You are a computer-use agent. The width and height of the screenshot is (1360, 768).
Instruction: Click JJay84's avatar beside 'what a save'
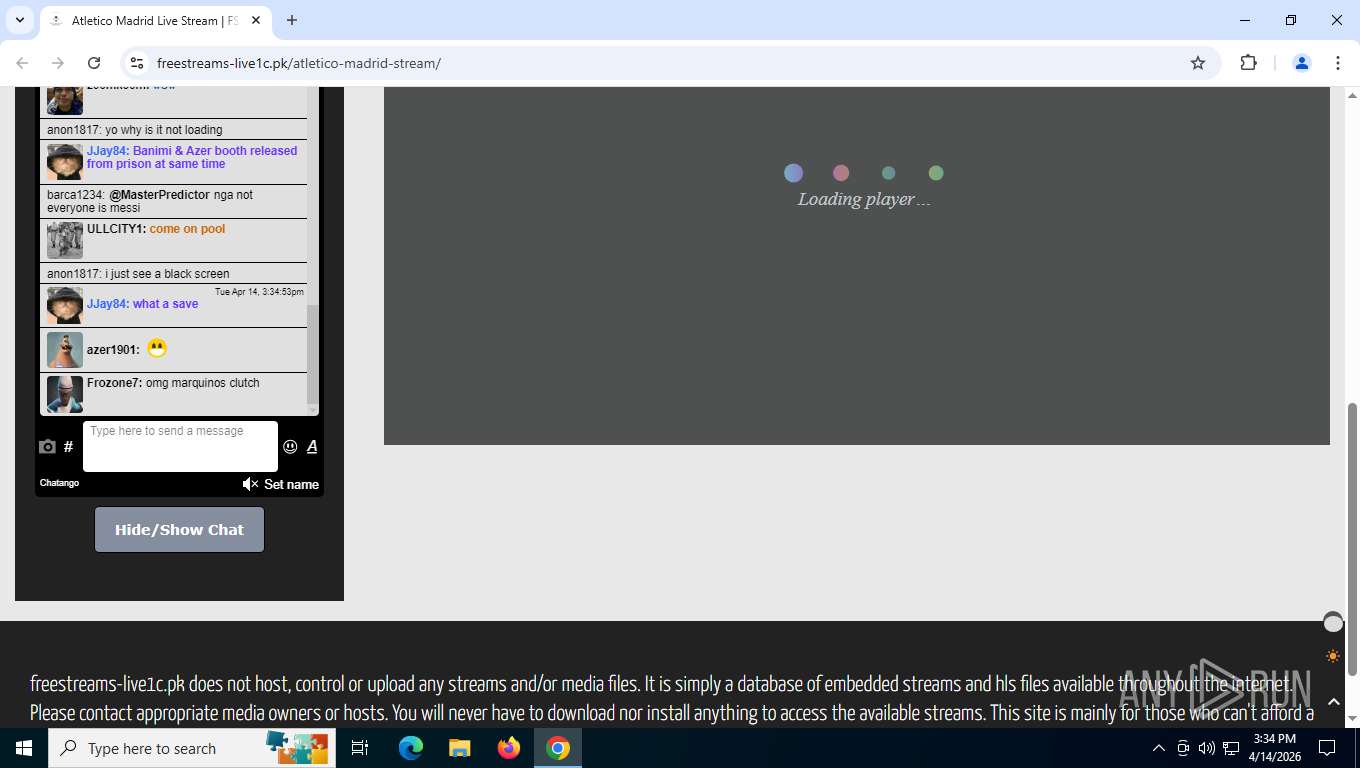65,306
